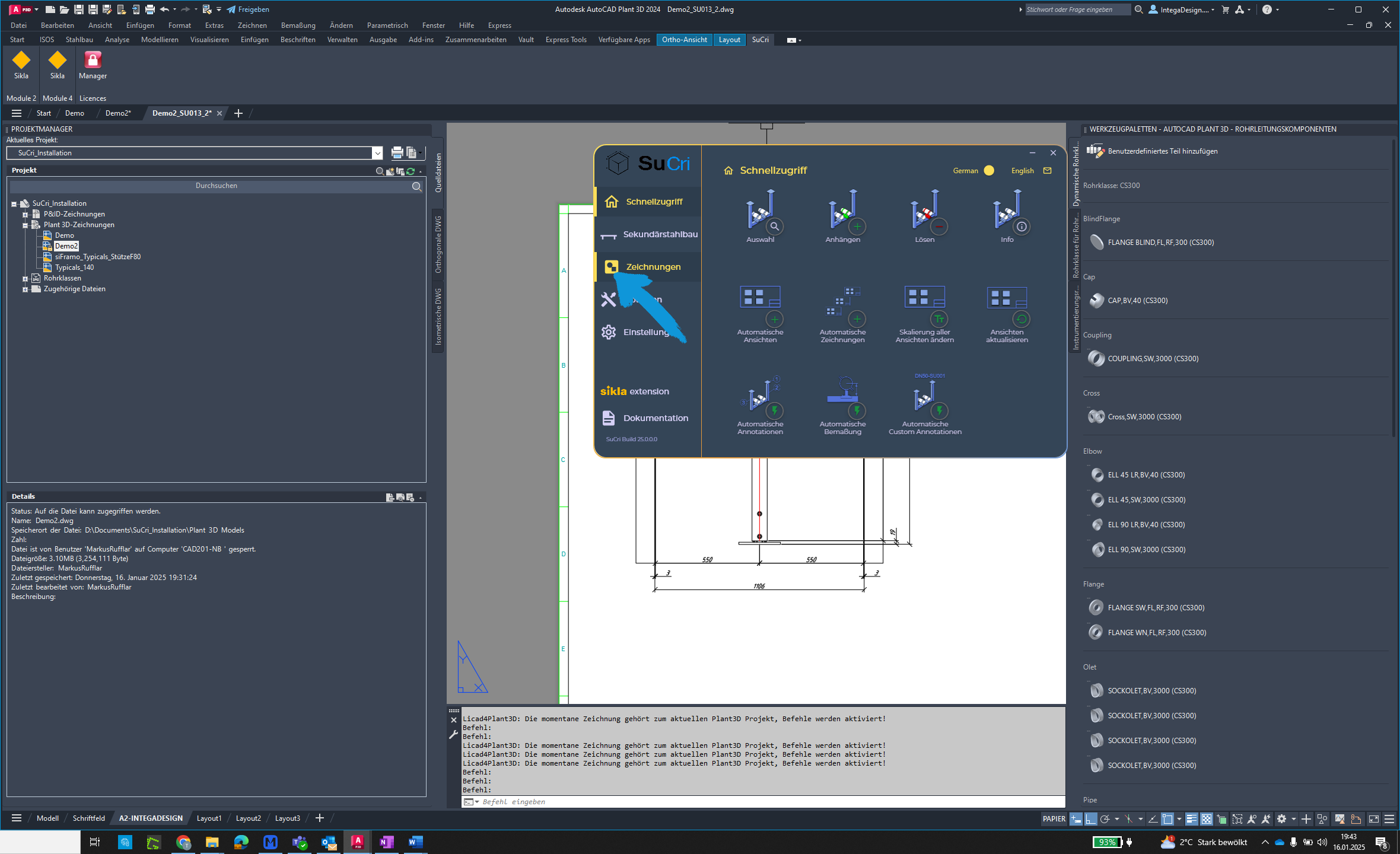Click the Auswahl tool in SuCri
Screen dimensions: 1400x854
click(x=760, y=216)
